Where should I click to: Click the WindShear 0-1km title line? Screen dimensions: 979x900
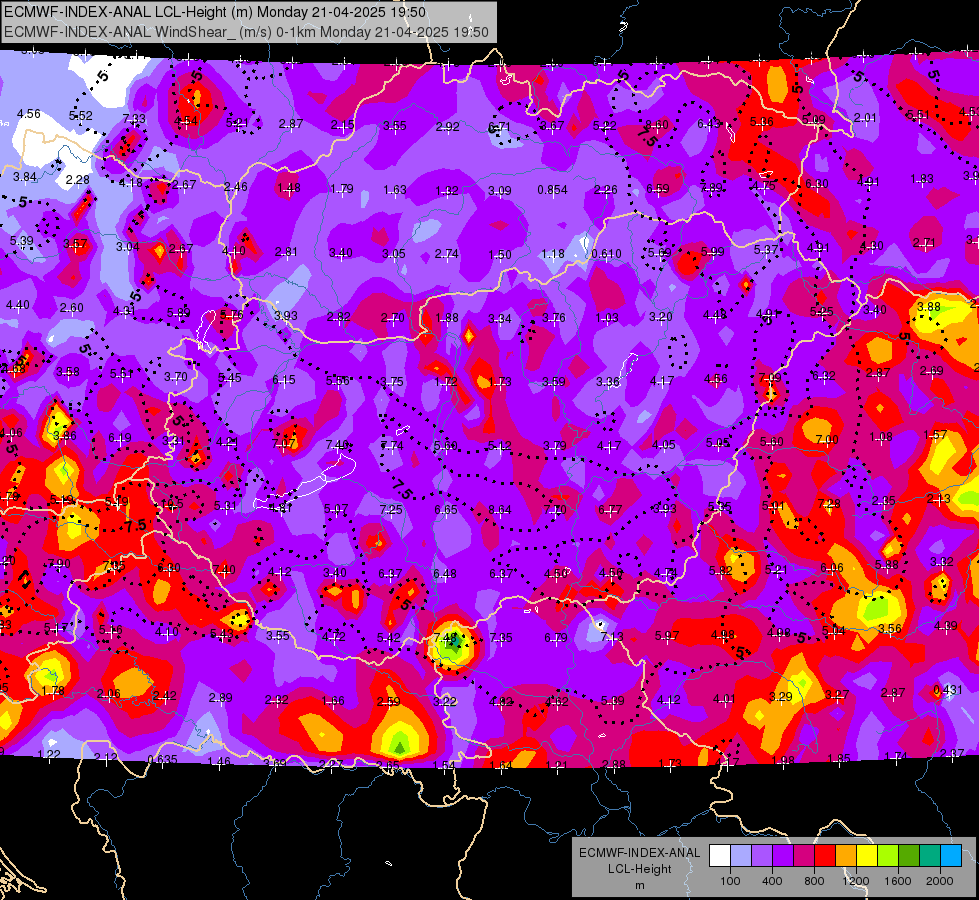tap(246, 32)
